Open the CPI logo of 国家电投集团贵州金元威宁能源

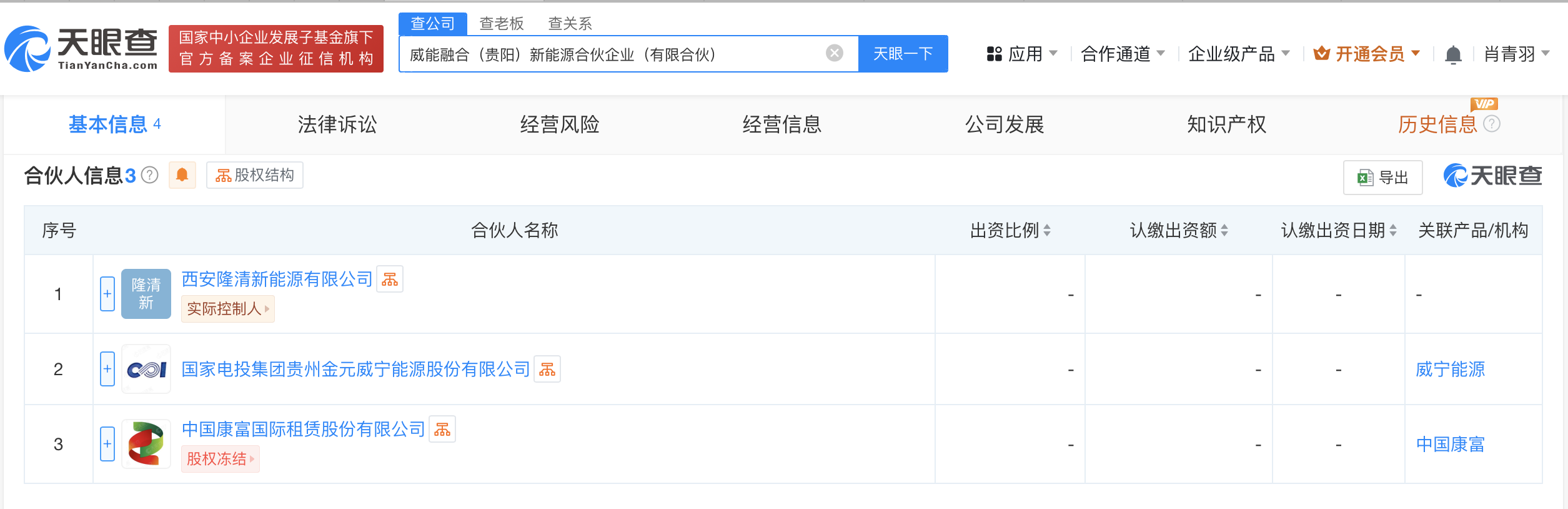coord(146,369)
